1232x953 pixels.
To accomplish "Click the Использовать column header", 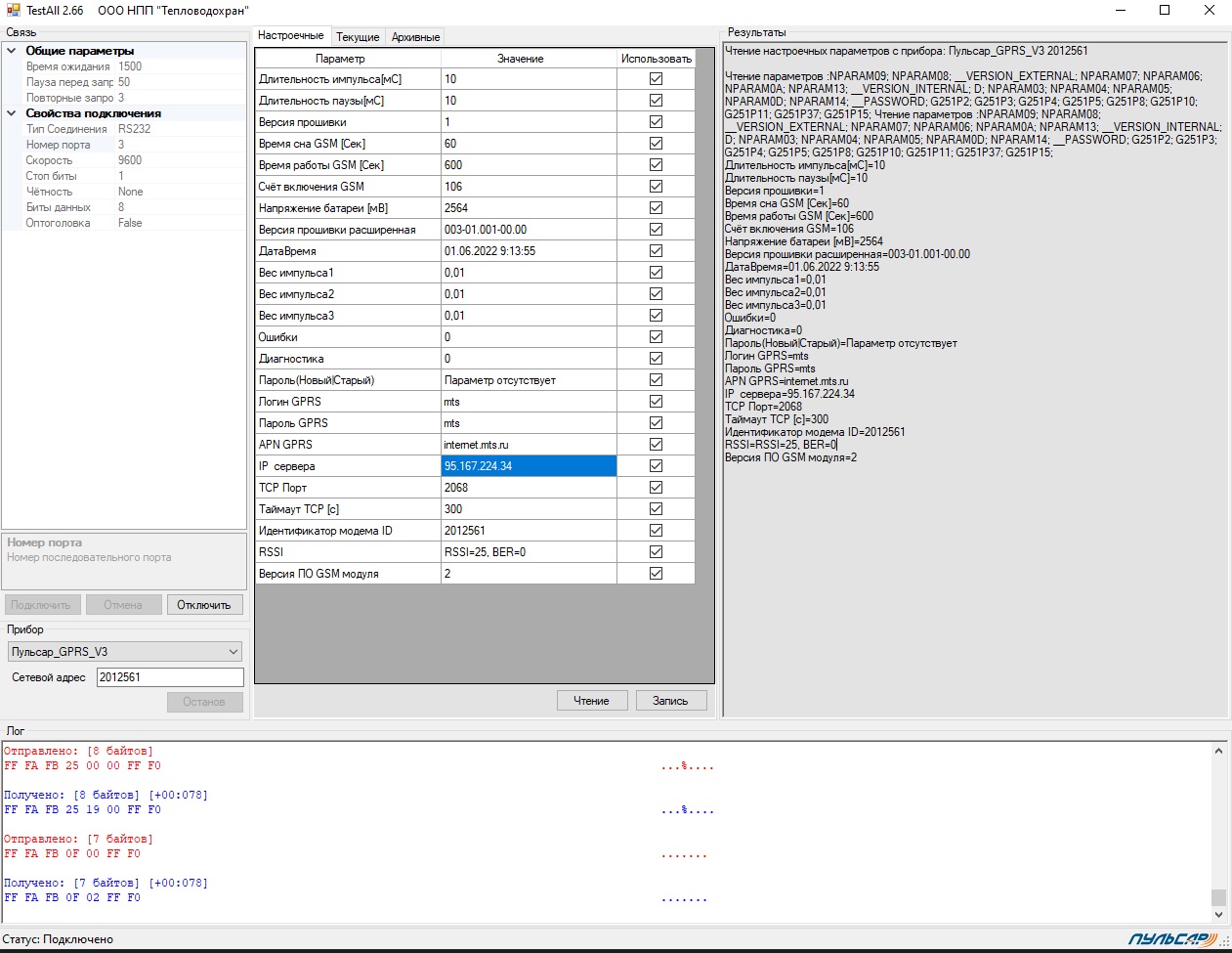I will click(656, 59).
